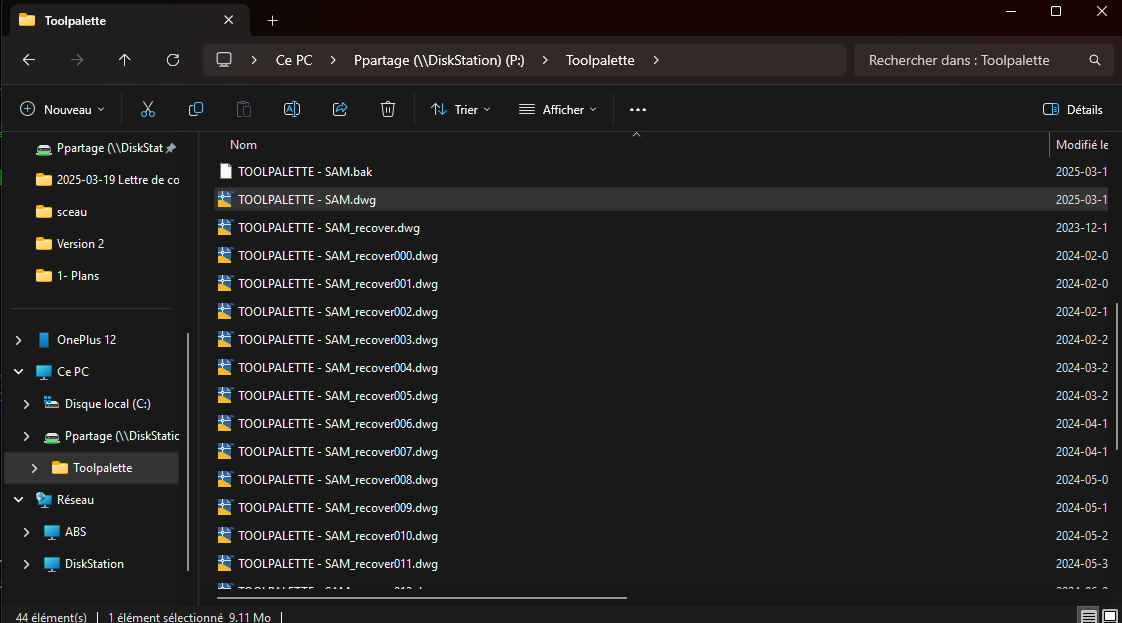Open a new tab with plus button
1122x623 pixels.
click(273, 20)
